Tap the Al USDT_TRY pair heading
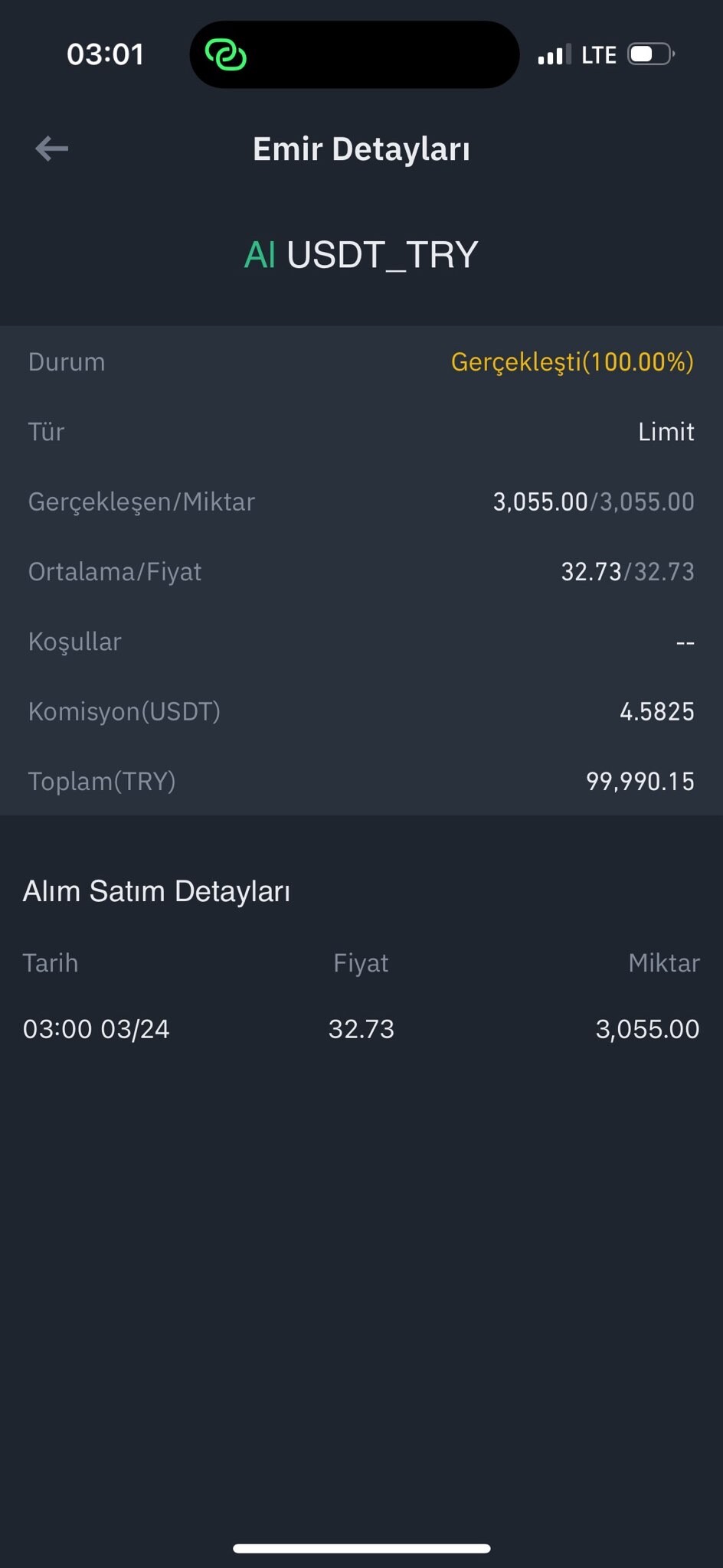The image size is (723, 1568). [361, 255]
